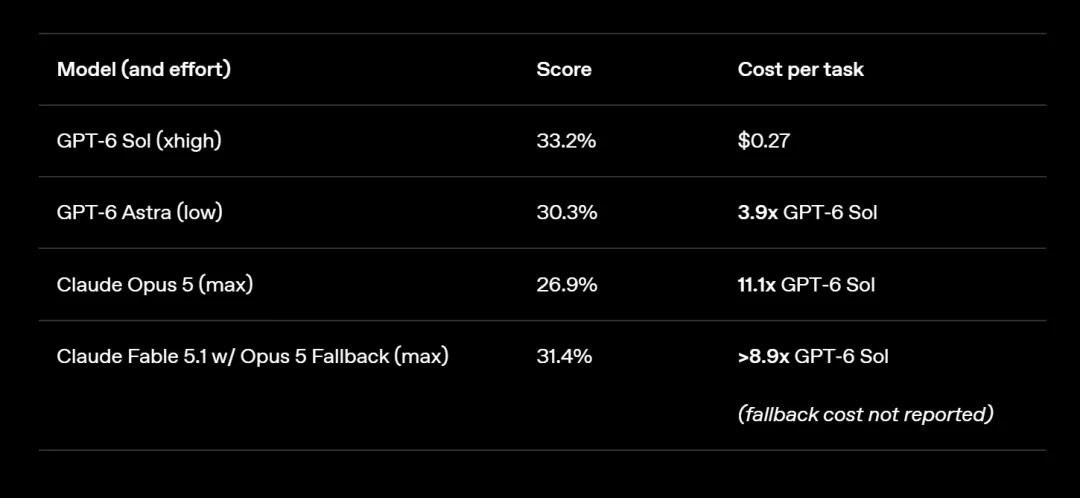The image size is (1080, 498).
Task: Click the fallback cost not reported note
Action: [866, 415]
